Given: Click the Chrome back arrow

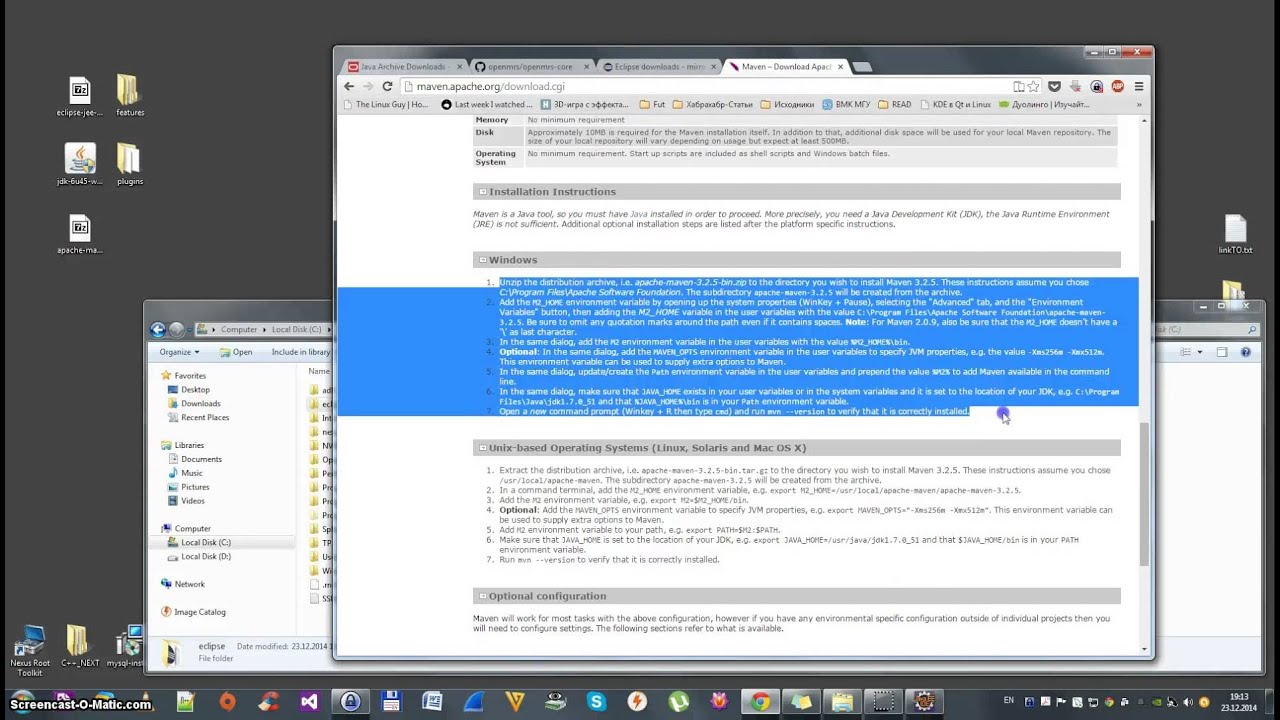Looking at the screenshot, I should coord(349,86).
